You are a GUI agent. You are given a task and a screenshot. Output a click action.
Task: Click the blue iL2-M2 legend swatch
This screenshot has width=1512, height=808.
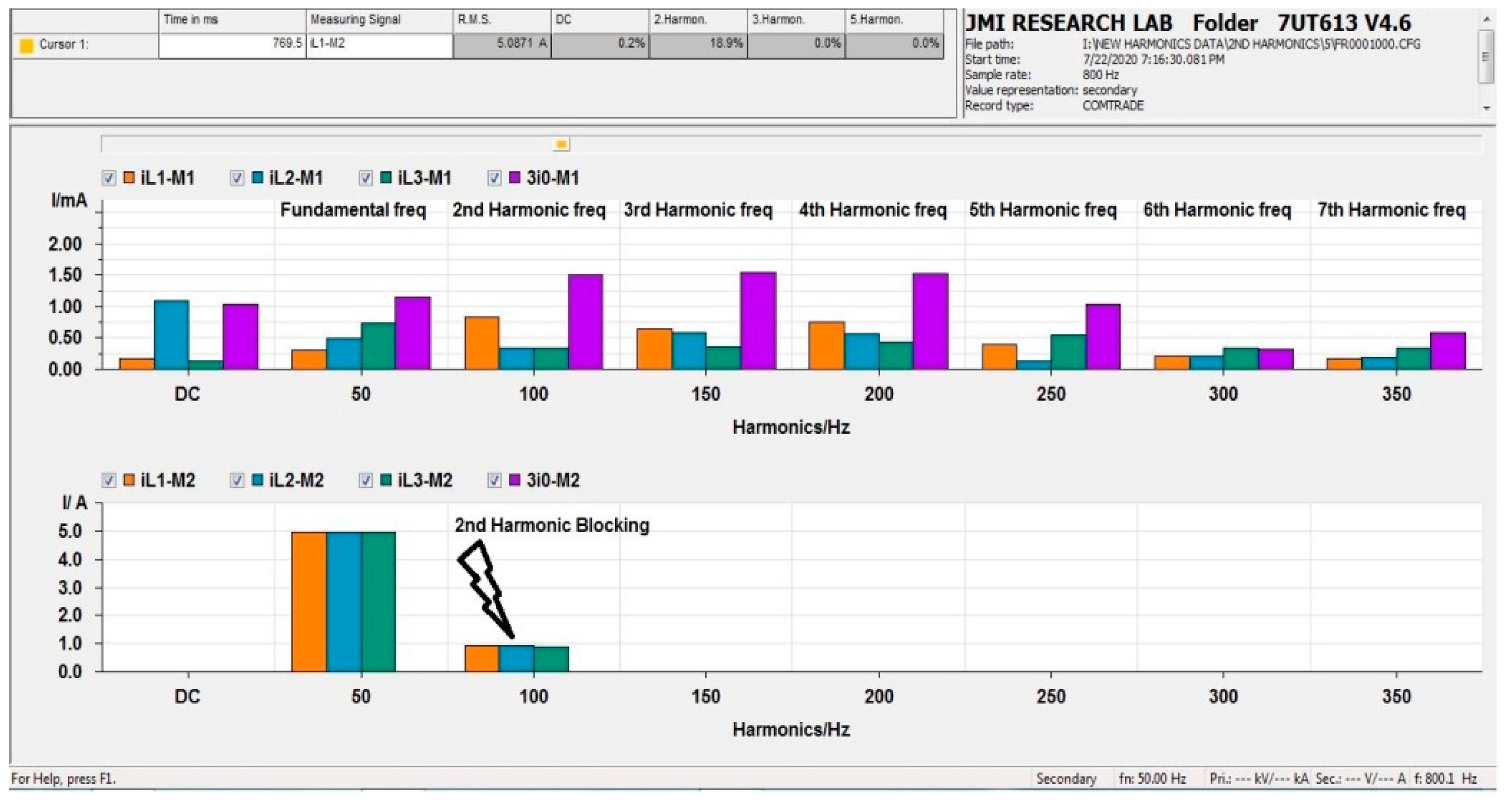(258, 480)
